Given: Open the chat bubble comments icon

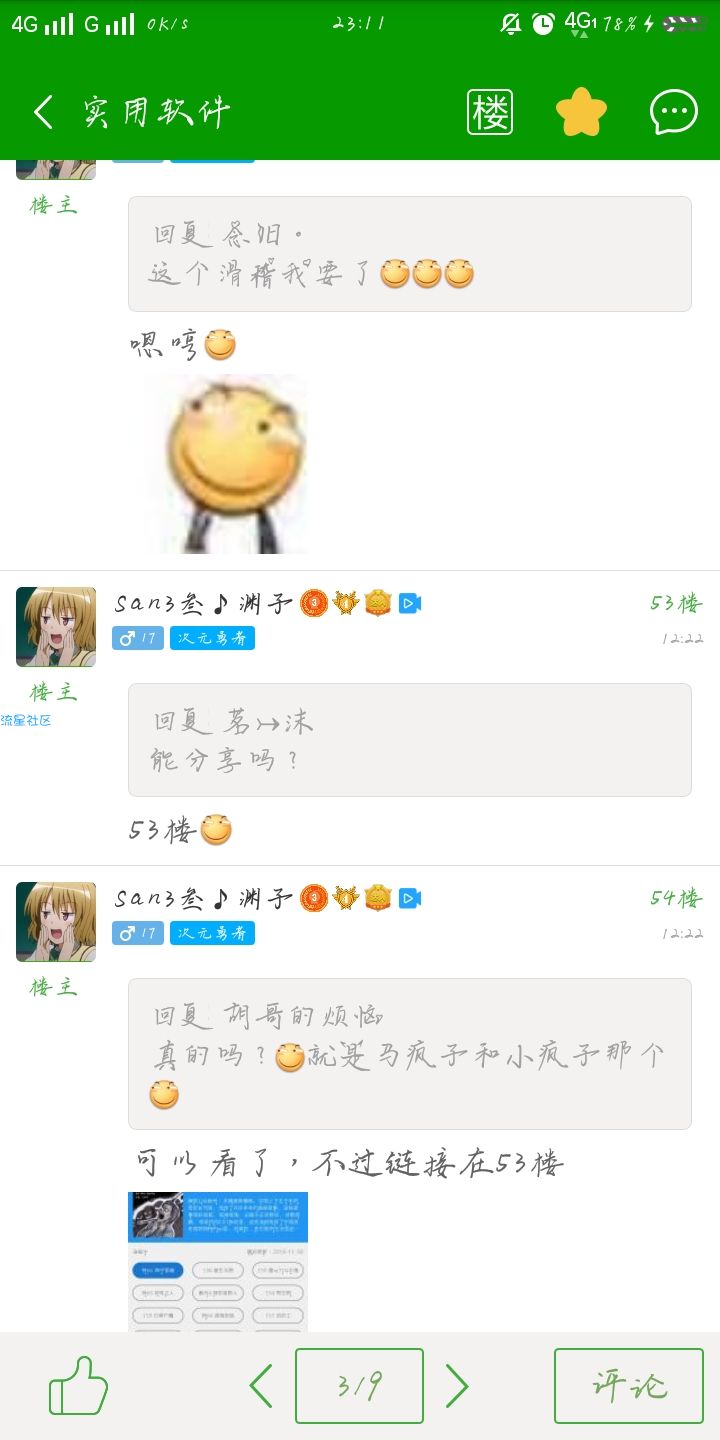Looking at the screenshot, I should tap(674, 112).
